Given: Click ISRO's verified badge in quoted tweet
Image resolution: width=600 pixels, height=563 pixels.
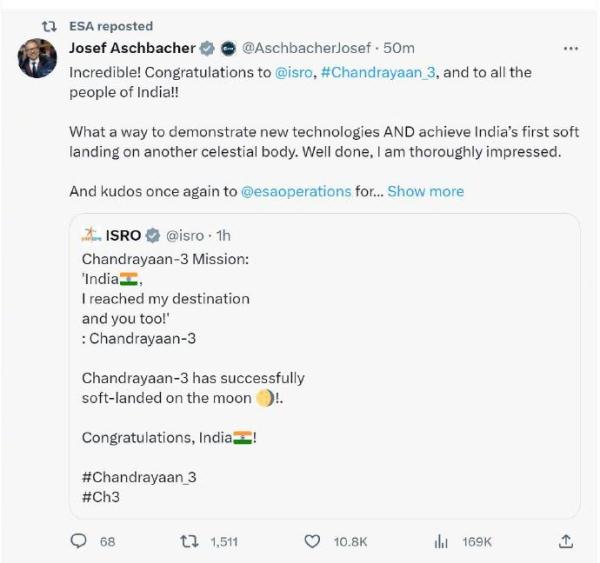Looking at the screenshot, I should click(x=152, y=236).
